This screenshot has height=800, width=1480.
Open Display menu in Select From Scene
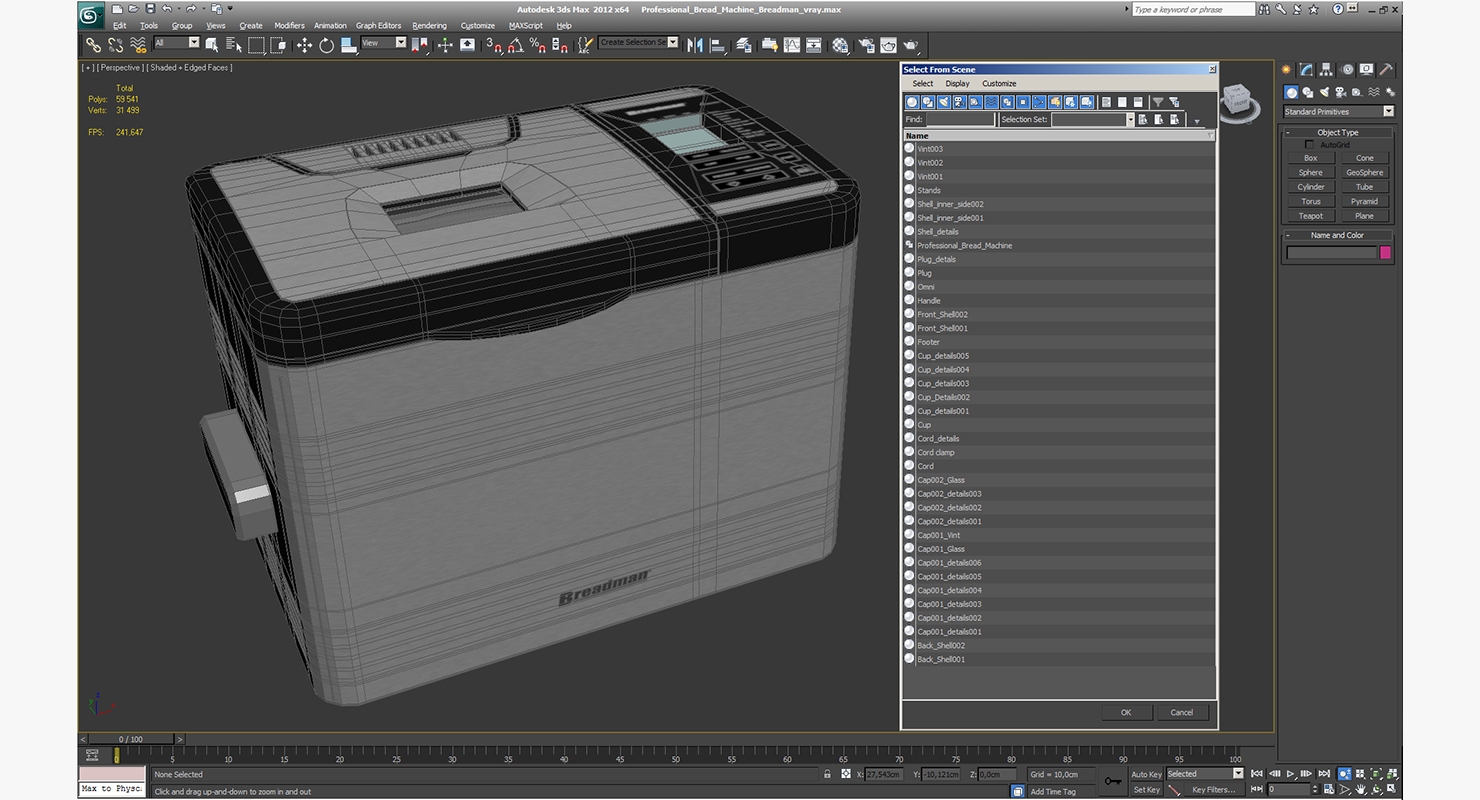click(957, 84)
